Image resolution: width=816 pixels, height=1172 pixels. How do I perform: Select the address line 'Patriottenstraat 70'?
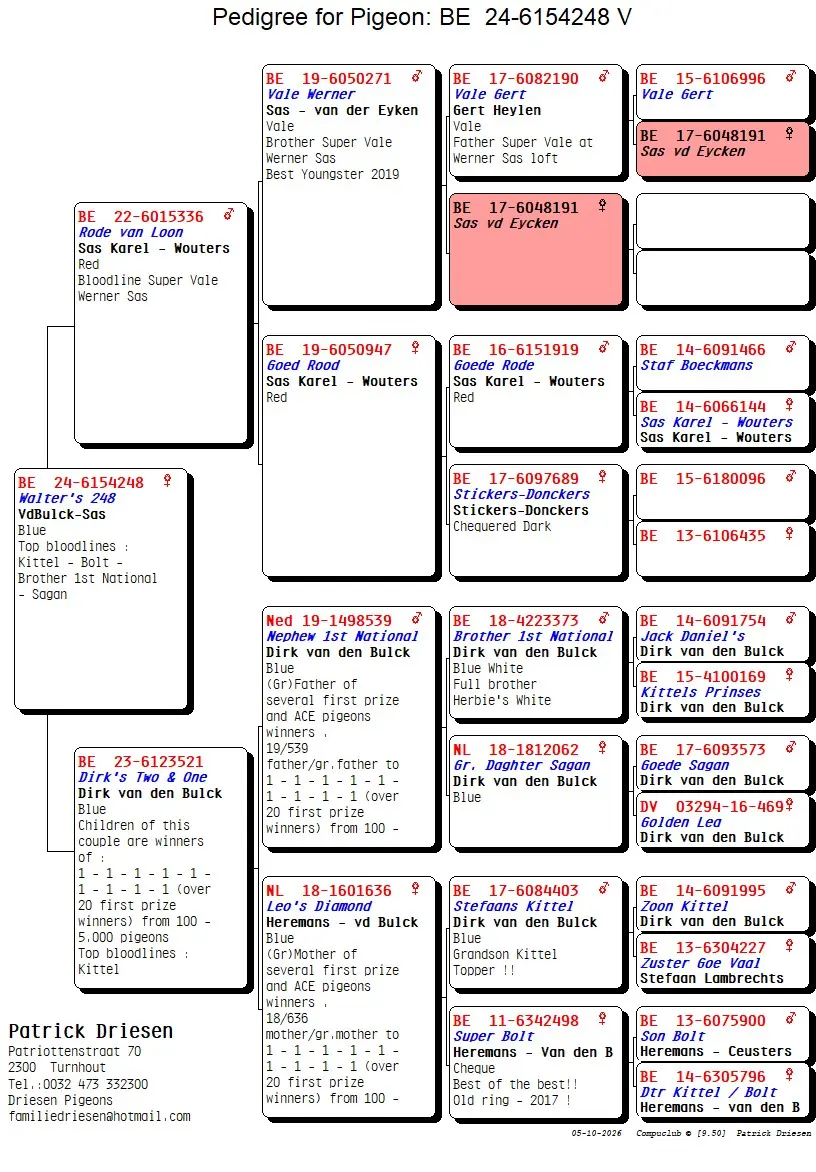75,1052
